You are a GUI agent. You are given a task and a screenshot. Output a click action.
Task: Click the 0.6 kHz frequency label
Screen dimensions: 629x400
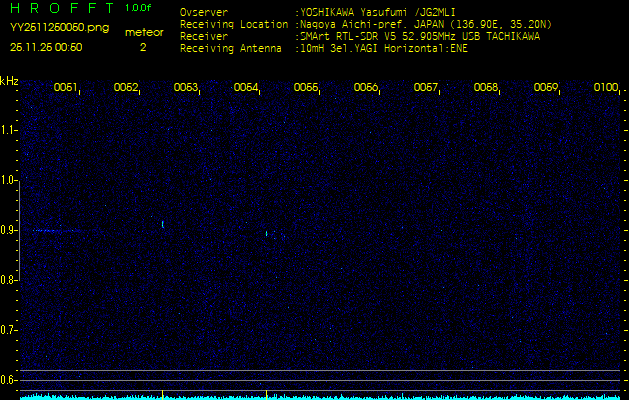pos(7,380)
